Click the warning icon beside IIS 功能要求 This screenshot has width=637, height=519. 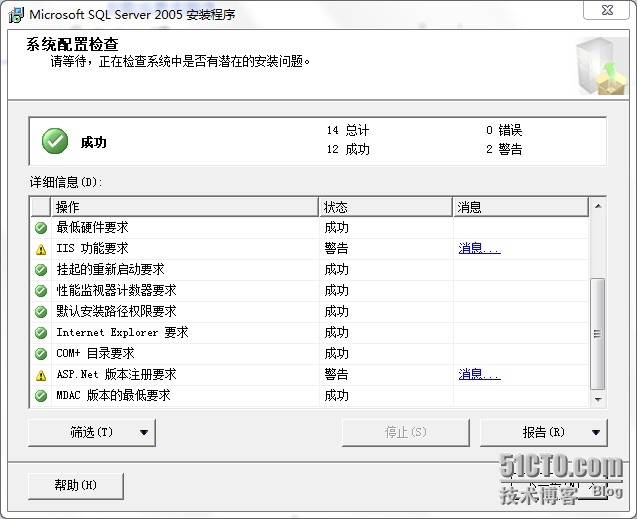41,249
